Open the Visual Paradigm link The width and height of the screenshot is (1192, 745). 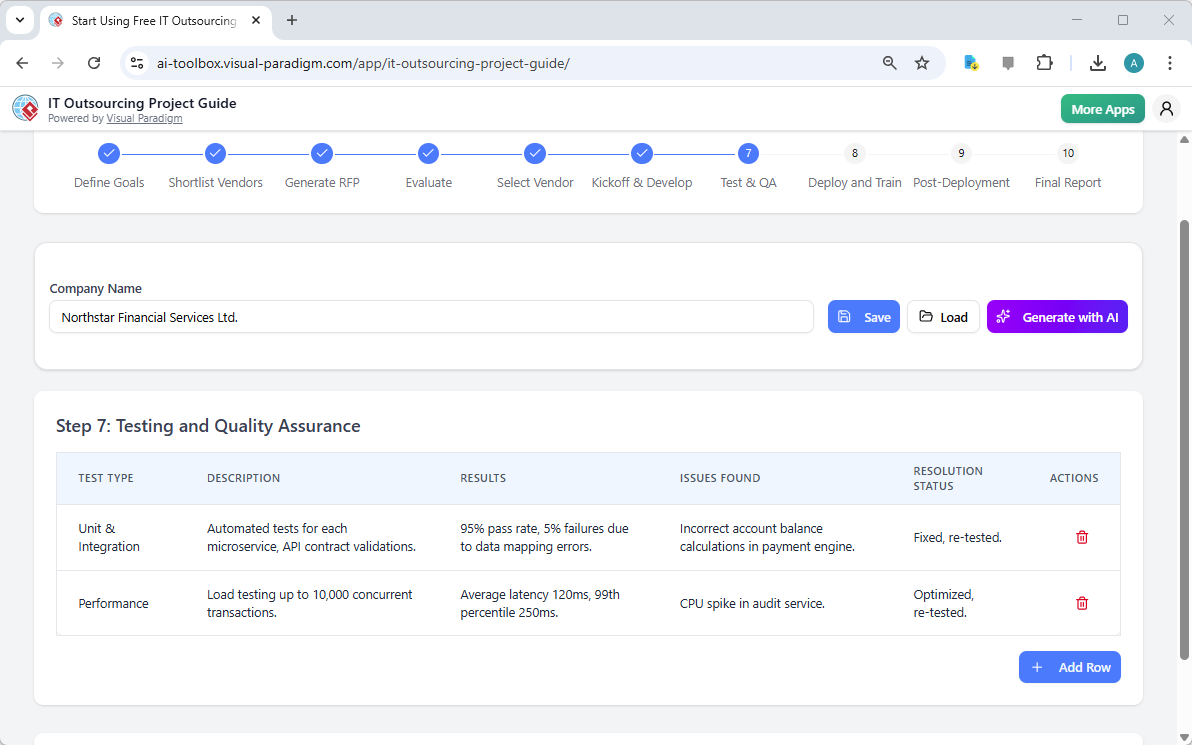[144, 118]
